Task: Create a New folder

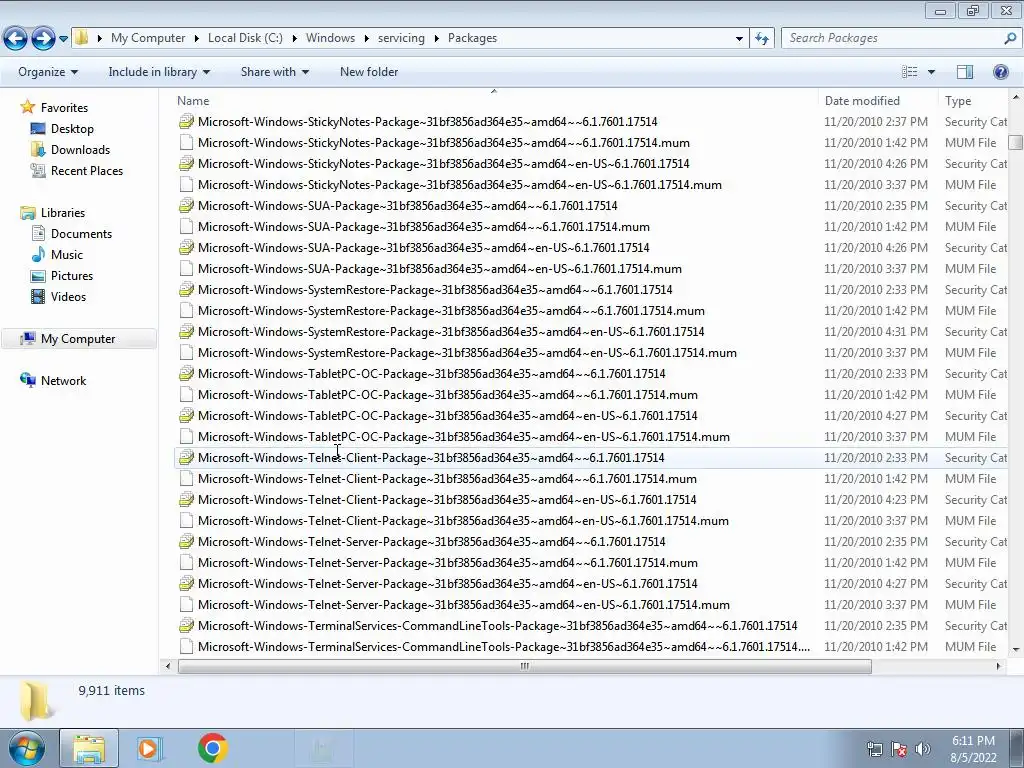Action: click(x=369, y=72)
